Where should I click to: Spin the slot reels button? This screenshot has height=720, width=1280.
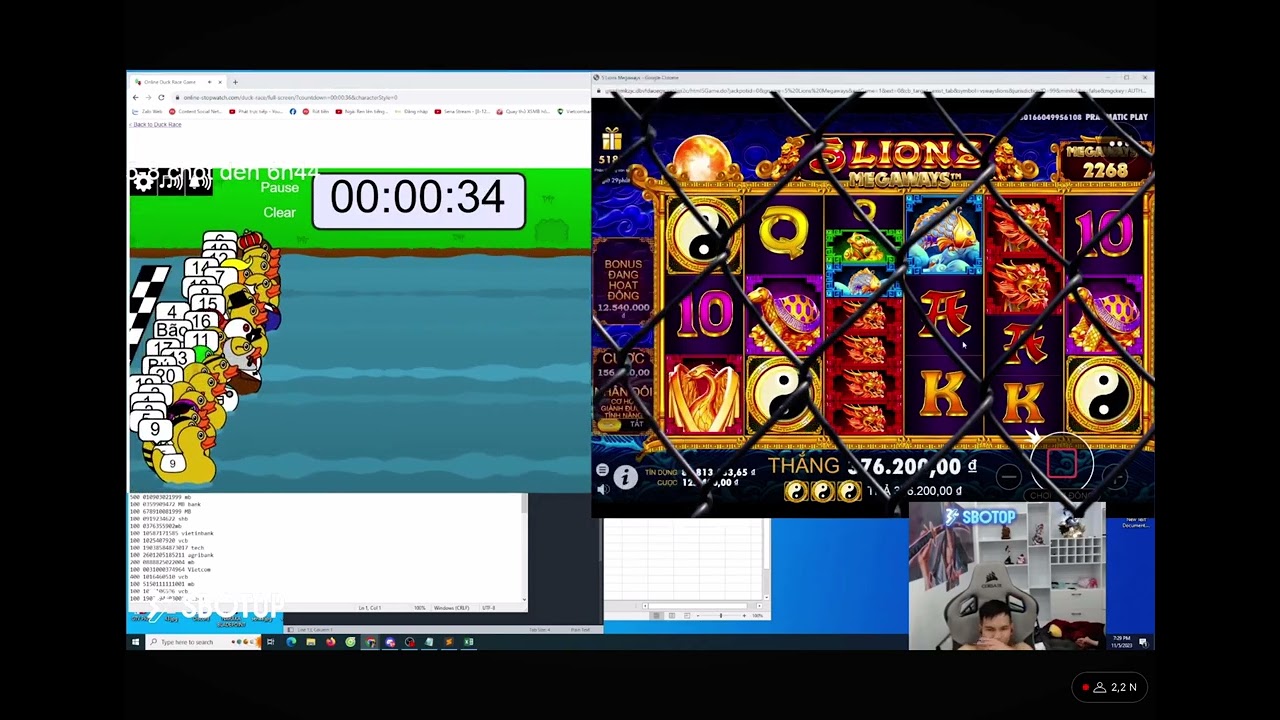click(x=1062, y=463)
